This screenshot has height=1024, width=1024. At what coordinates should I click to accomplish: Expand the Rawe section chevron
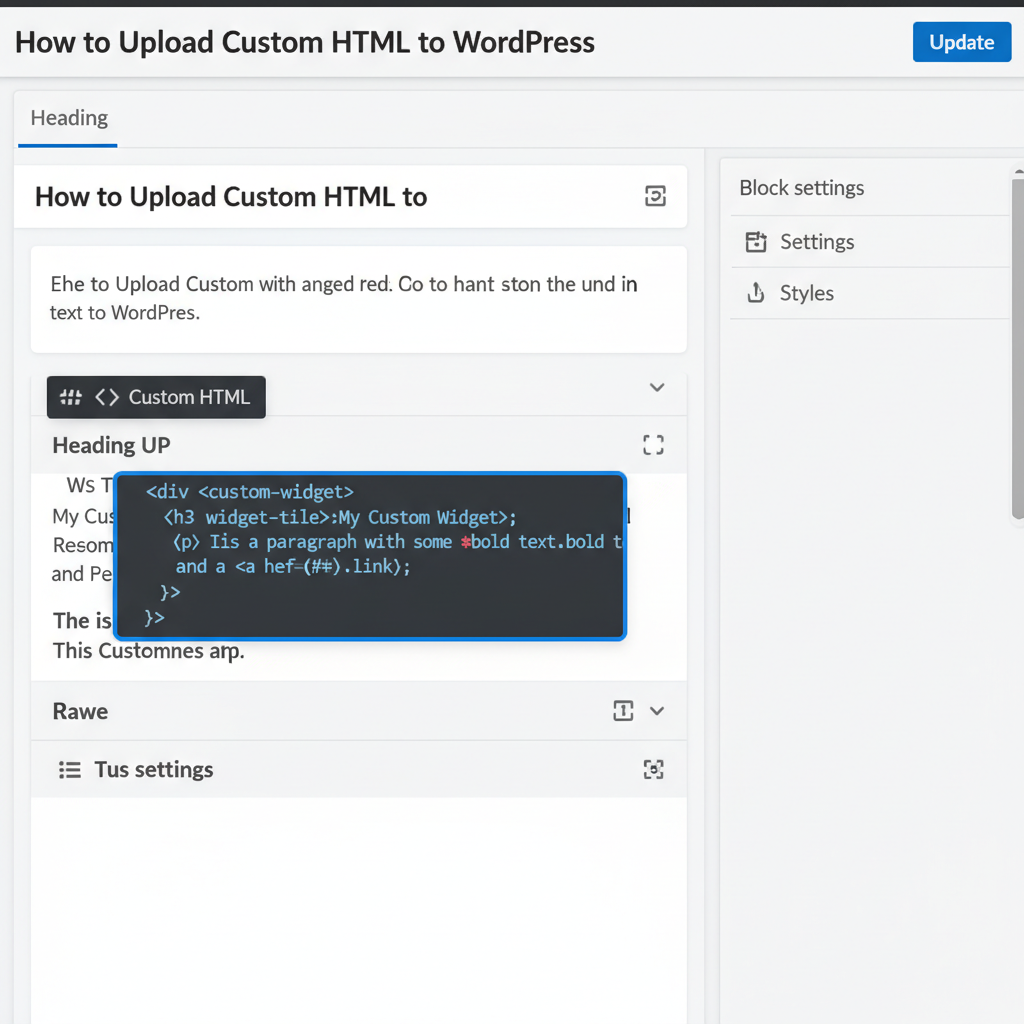point(658,711)
